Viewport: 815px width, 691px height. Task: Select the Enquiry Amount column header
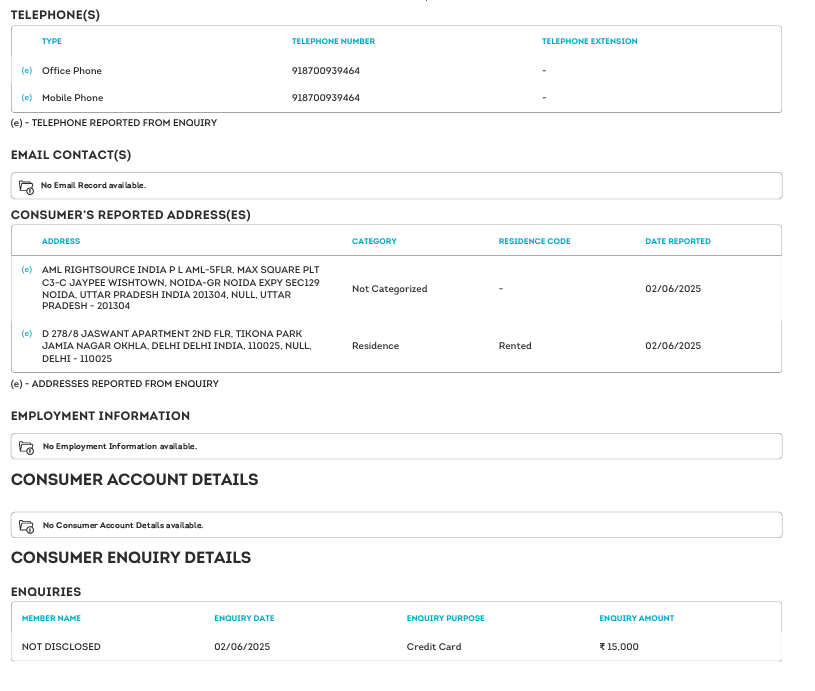[x=636, y=619]
